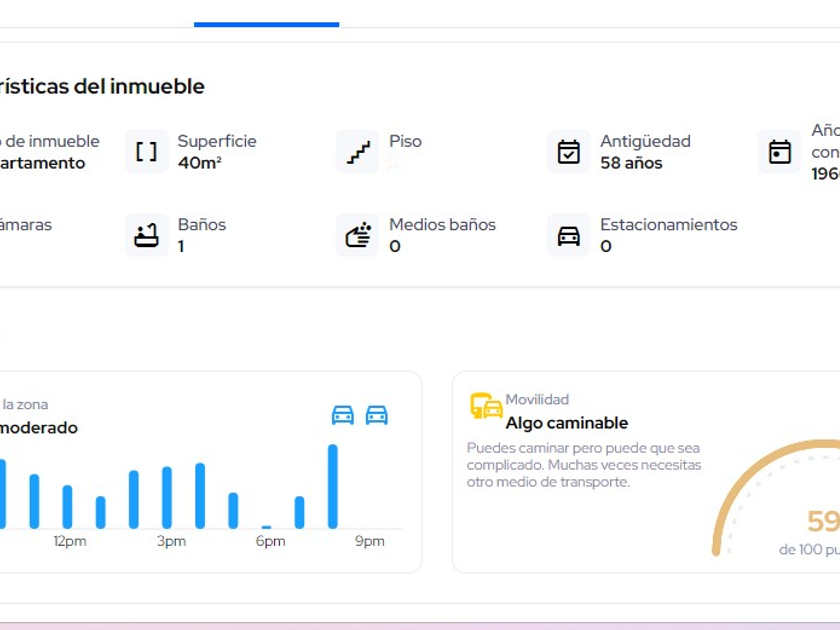840x630 pixels.
Task: Click the traffic bar above 3pm
Action: (x=167, y=498)
